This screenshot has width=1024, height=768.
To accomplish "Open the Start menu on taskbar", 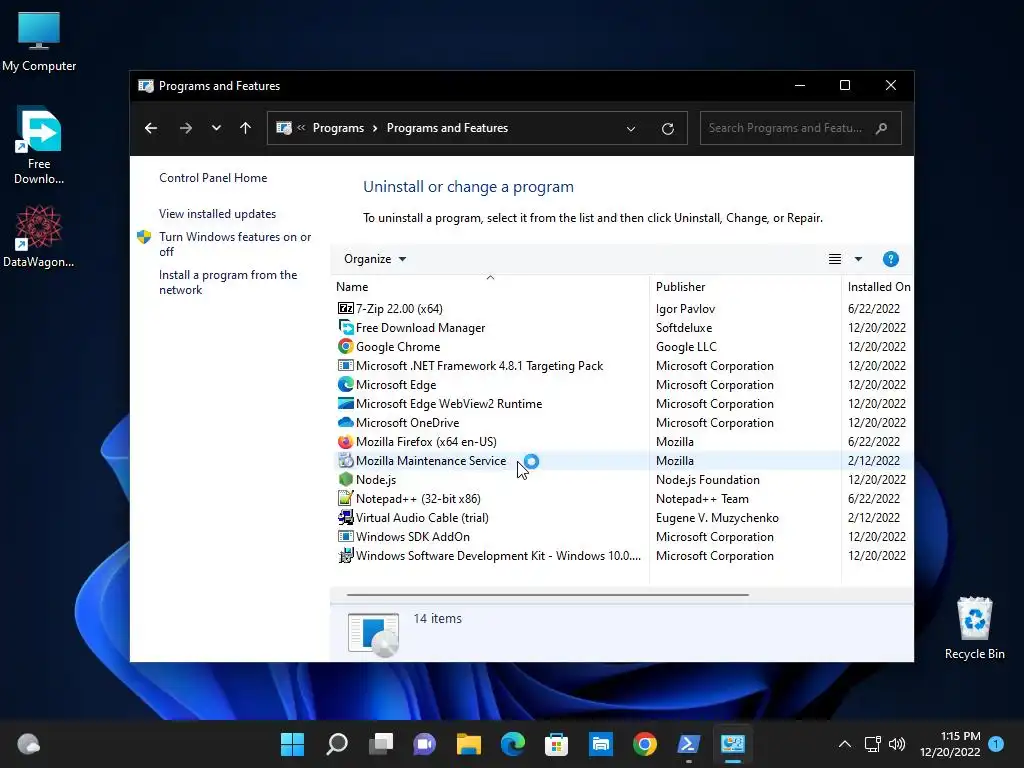I will coord(292,744).
